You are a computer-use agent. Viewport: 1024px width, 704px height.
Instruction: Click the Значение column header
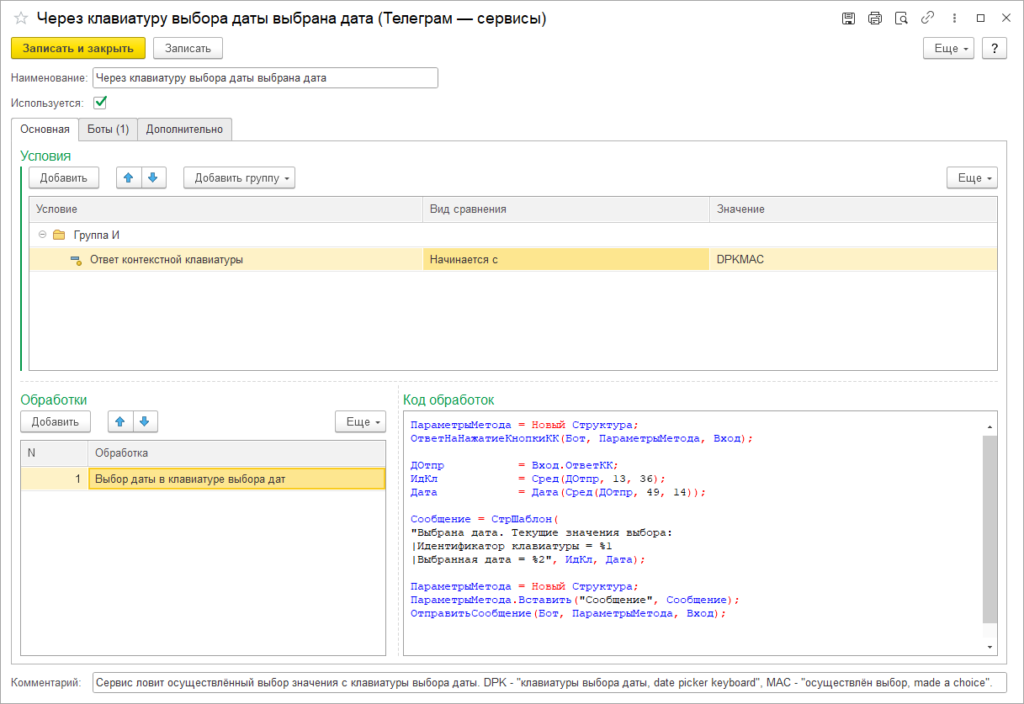[x=853, y=209]
